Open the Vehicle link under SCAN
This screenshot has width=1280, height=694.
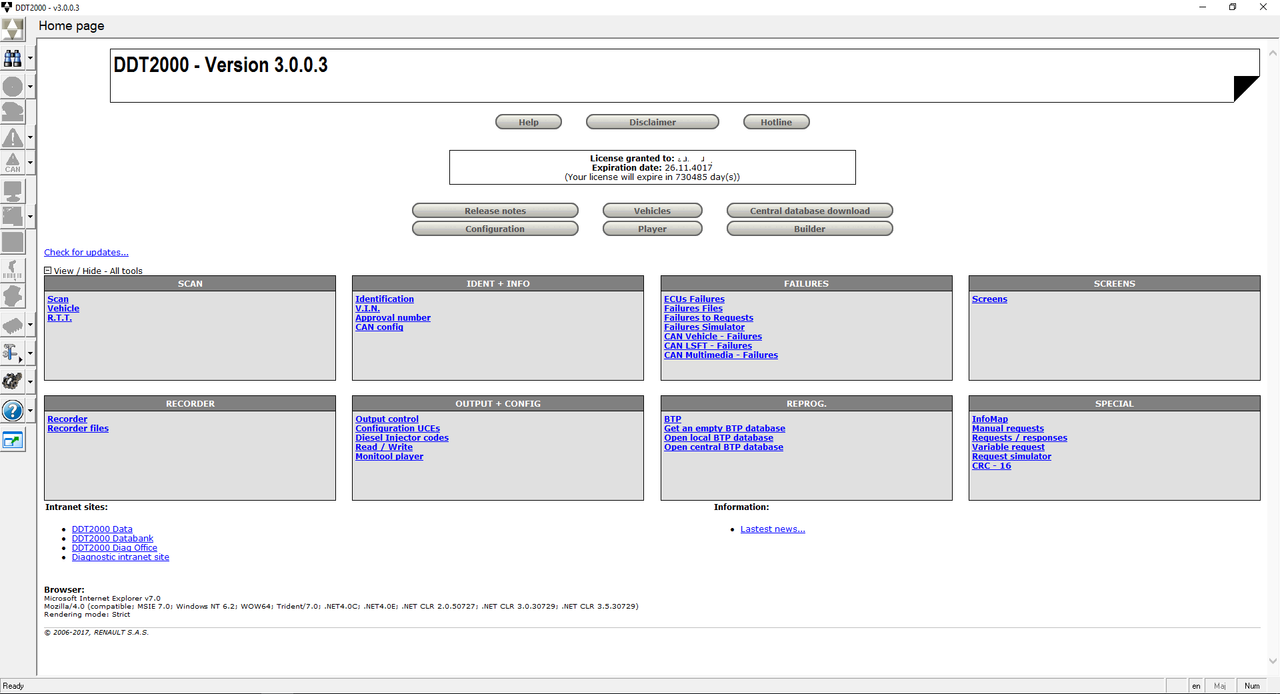coord(63,308)
